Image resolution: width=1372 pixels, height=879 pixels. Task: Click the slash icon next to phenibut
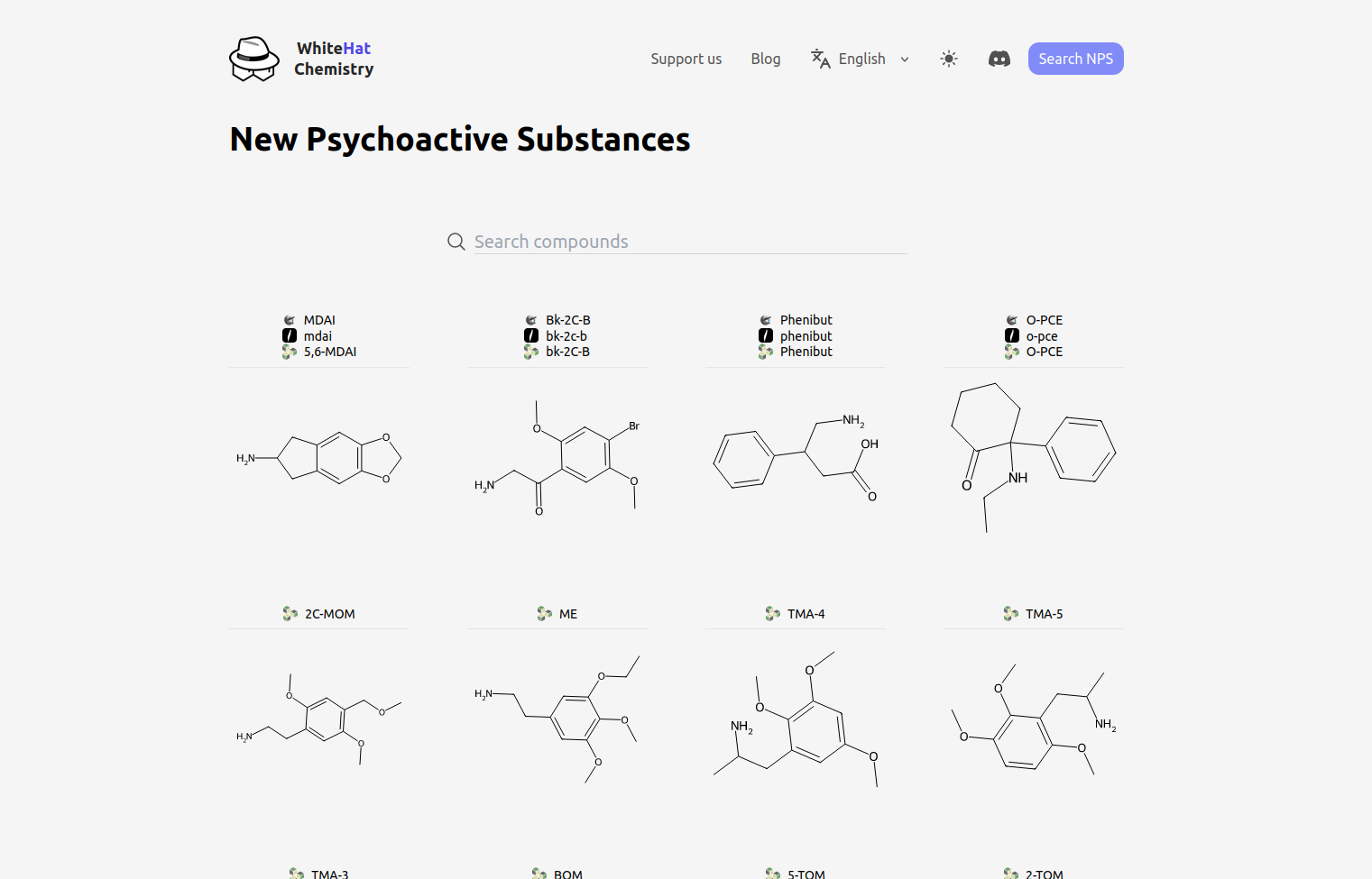tap(766, 335)
